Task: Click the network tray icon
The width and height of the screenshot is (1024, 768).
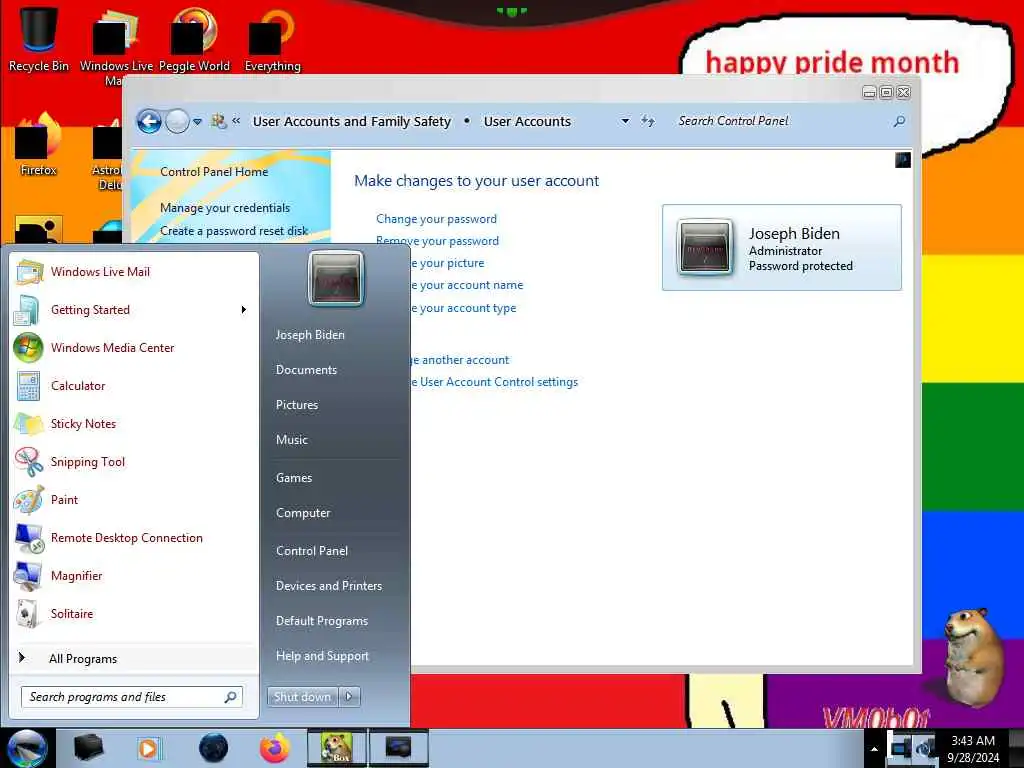Action: pyautogui.click(x=902, y=748)
